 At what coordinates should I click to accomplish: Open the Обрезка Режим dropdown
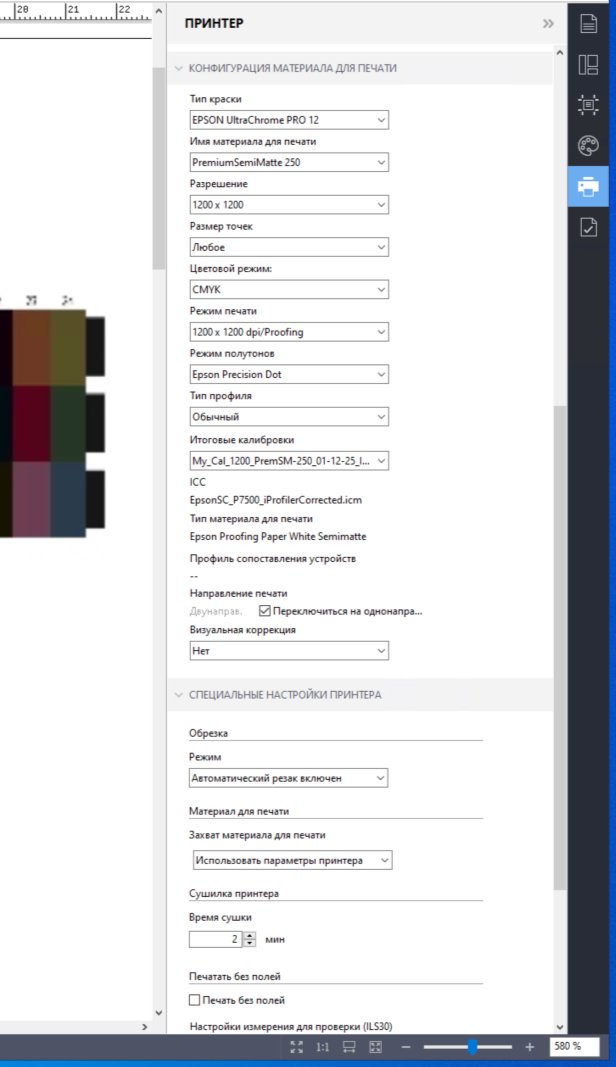point(289,778)
